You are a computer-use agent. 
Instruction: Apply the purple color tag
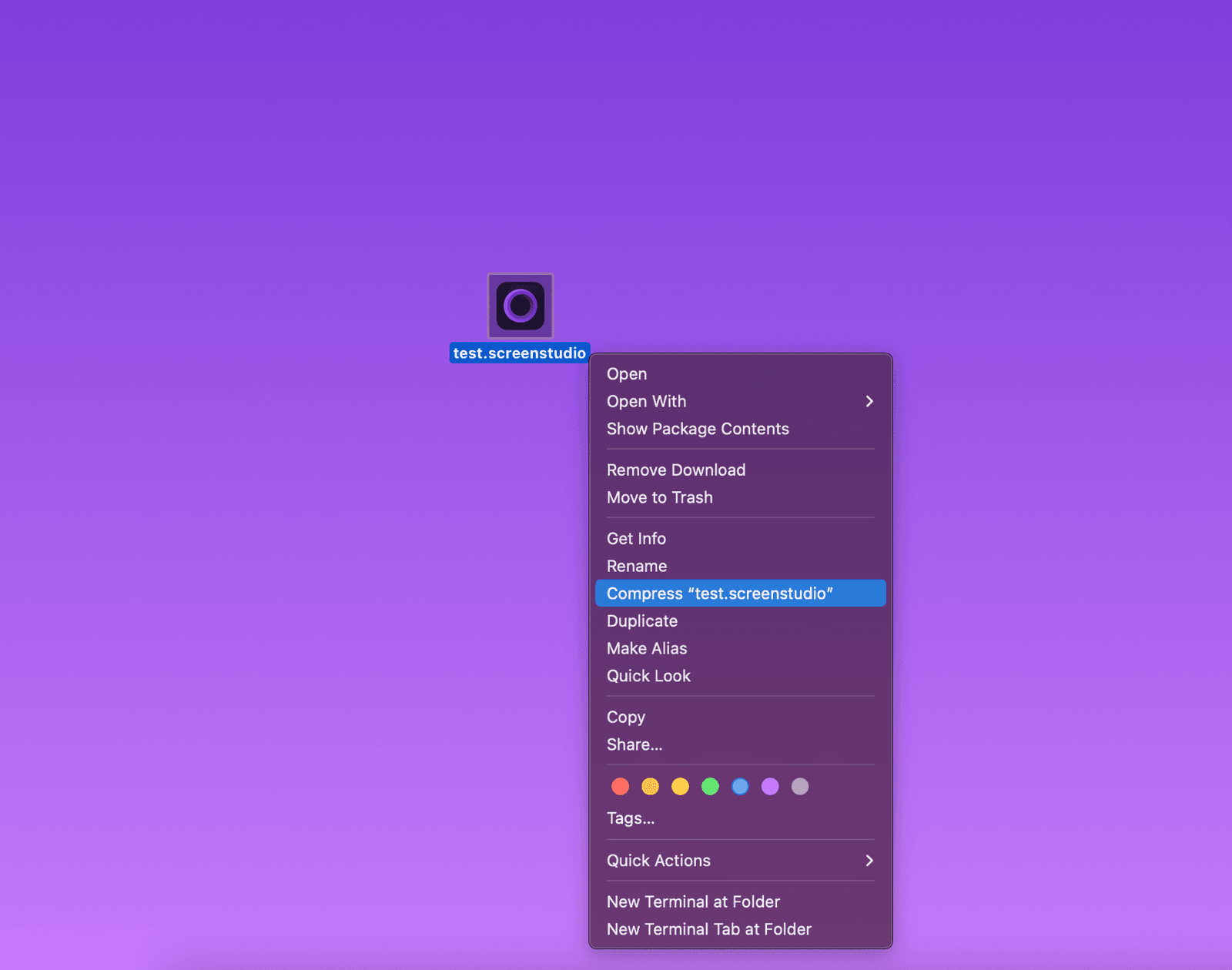pos(770,786)
